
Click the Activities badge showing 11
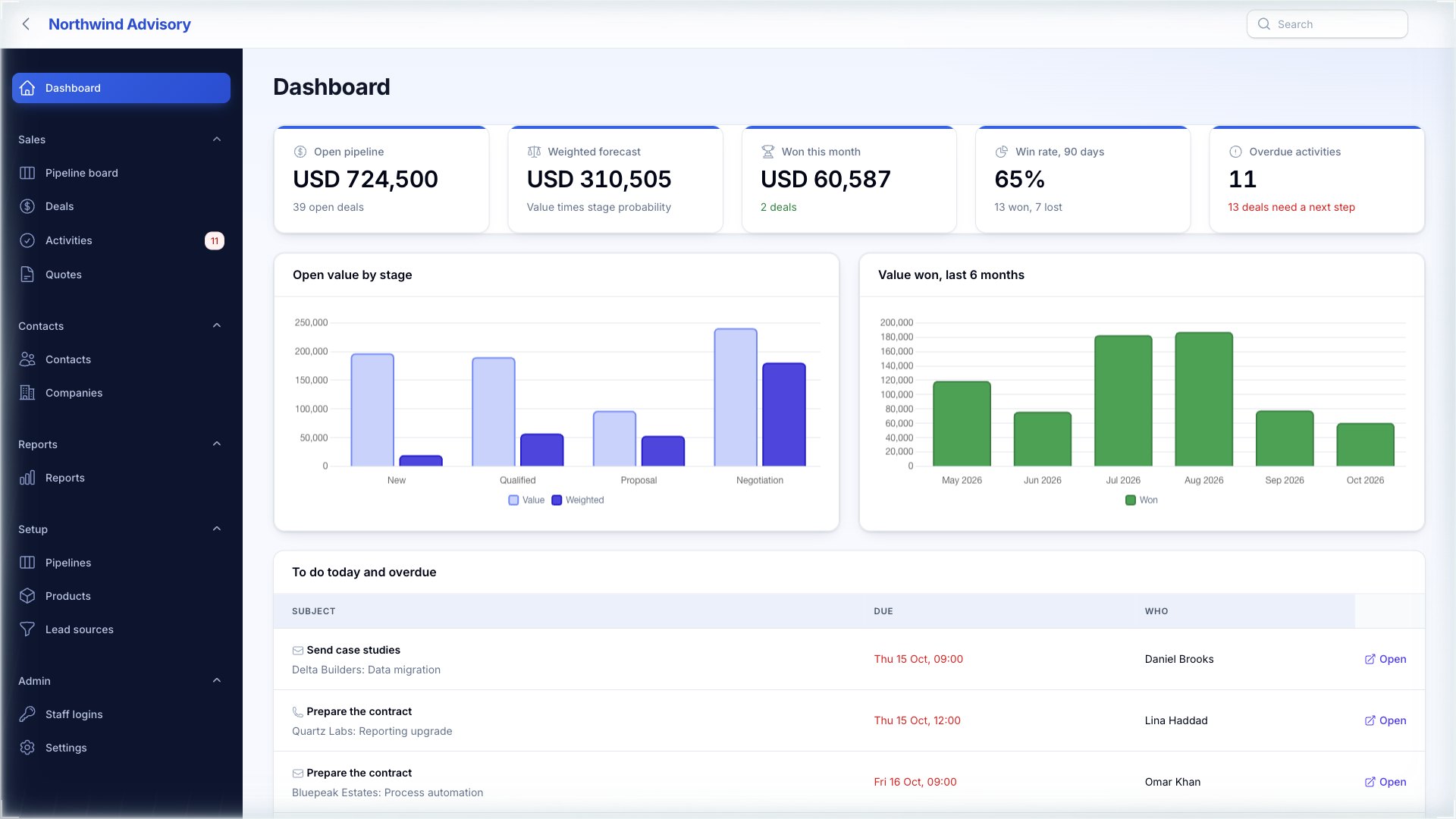click(x=215, y=241)
